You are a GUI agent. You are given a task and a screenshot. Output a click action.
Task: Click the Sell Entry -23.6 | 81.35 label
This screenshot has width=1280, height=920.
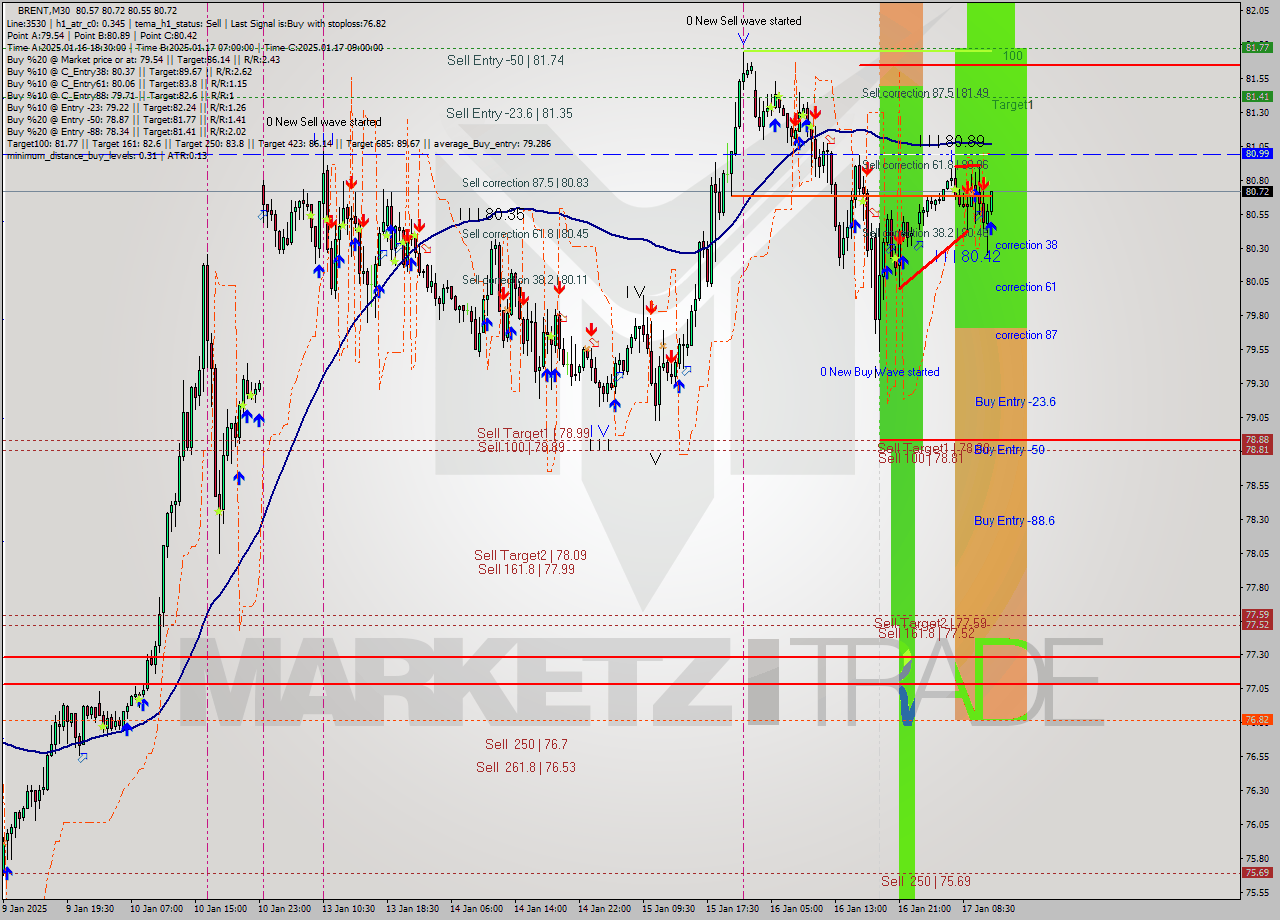pyautogui.click(x=509, y=113)
